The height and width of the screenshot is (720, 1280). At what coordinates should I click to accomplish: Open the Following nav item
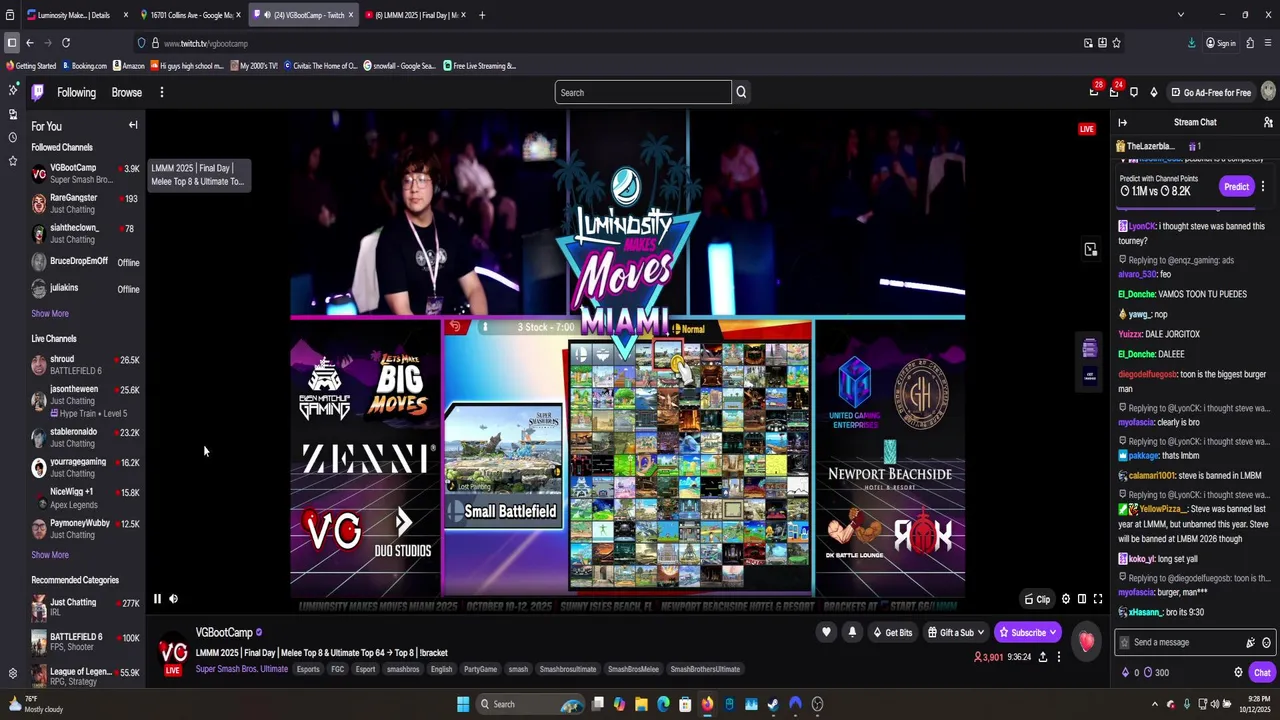pos(76,92)
